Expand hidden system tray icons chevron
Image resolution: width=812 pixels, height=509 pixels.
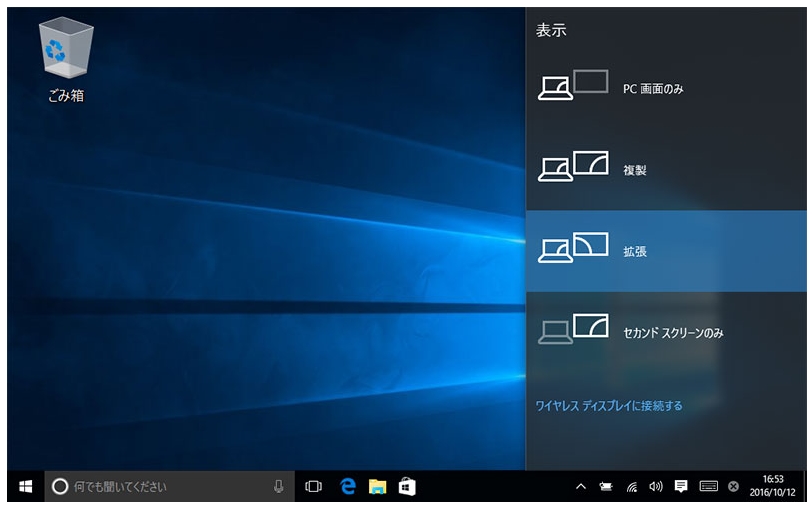click(x=581, y=486)
